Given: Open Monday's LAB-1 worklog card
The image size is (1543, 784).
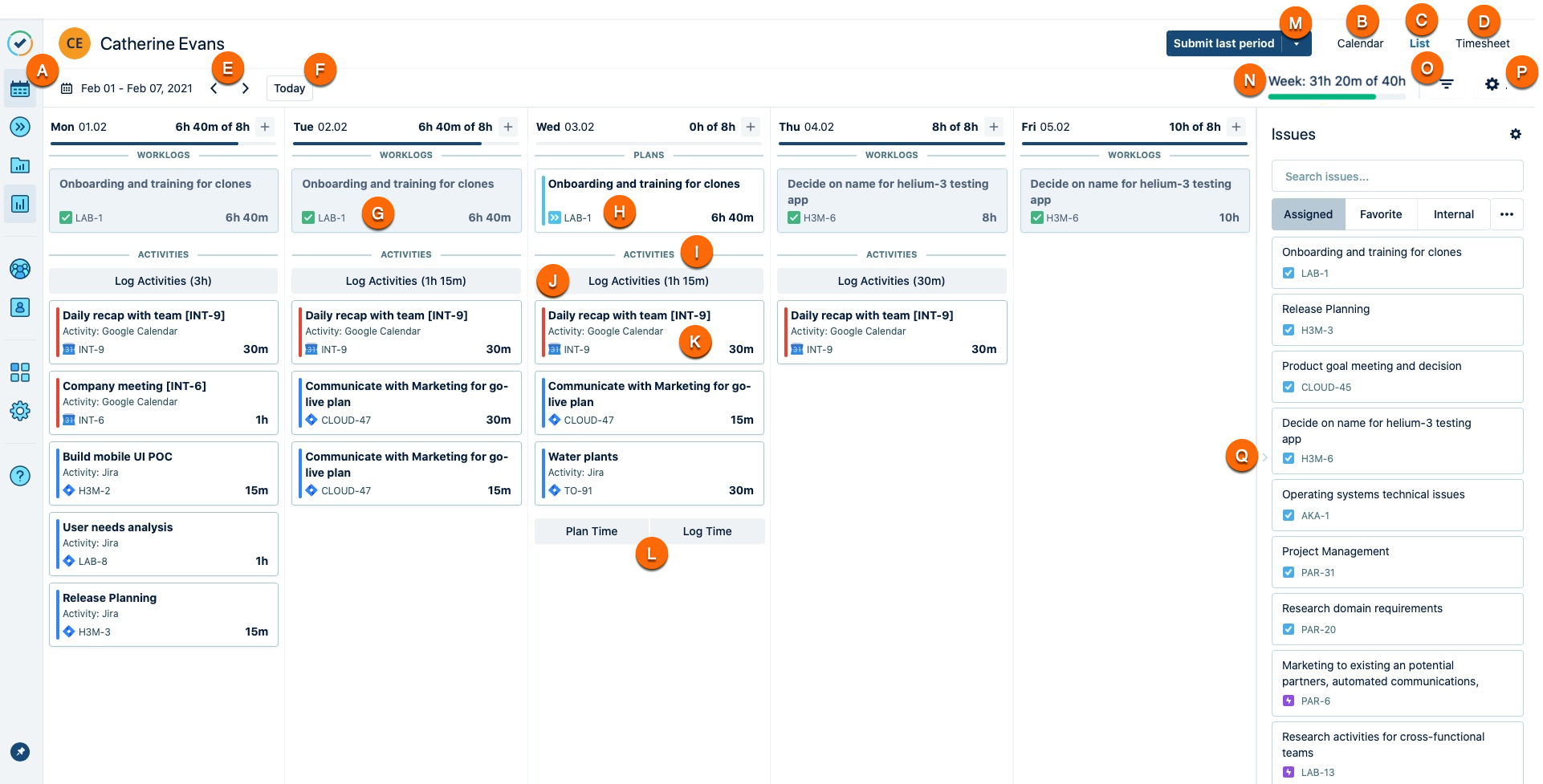Looking at the screenshot, I should 163,201.
